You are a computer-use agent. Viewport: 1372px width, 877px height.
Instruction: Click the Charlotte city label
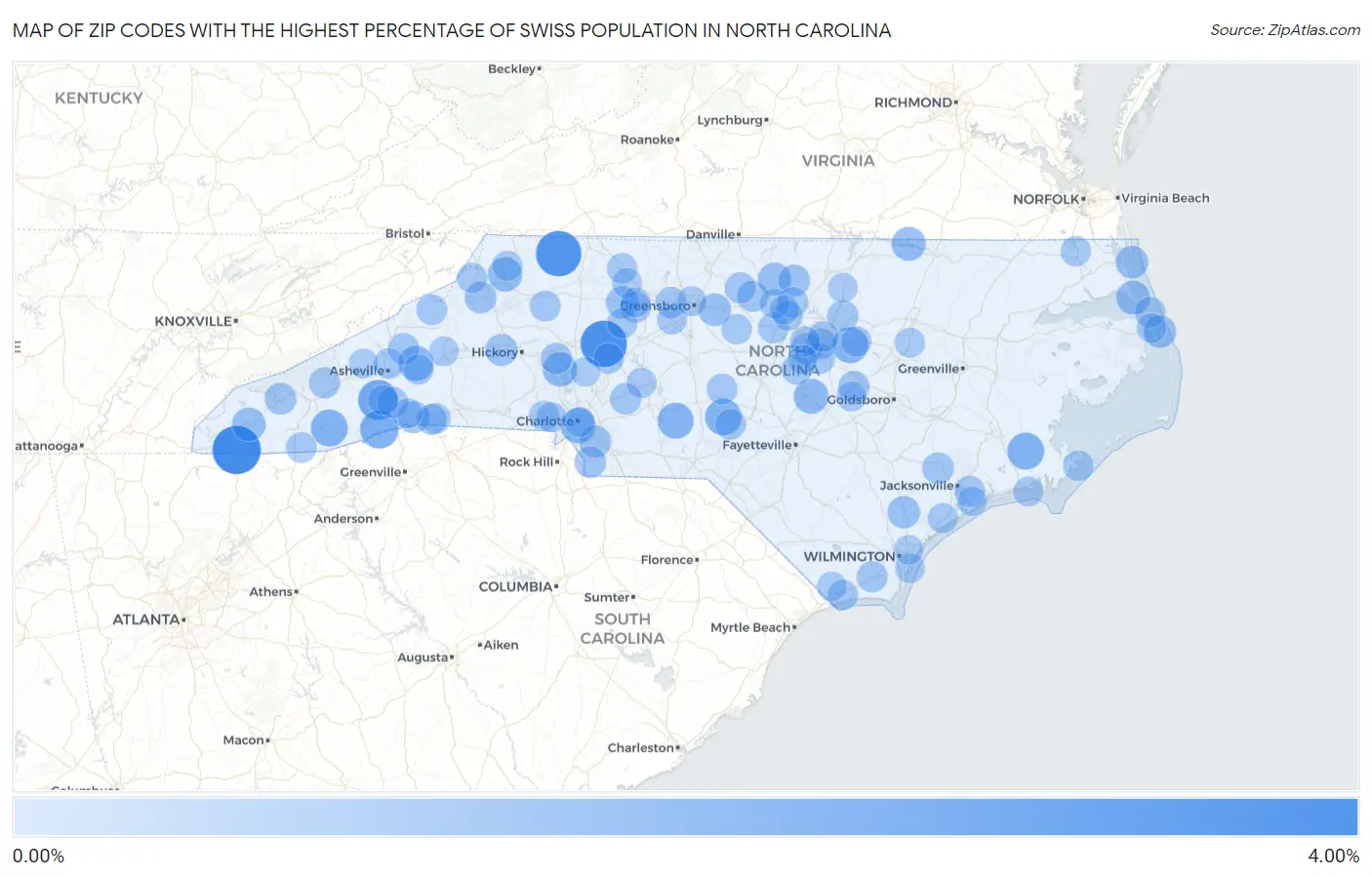pyautogui.click(x=545, y=421)
